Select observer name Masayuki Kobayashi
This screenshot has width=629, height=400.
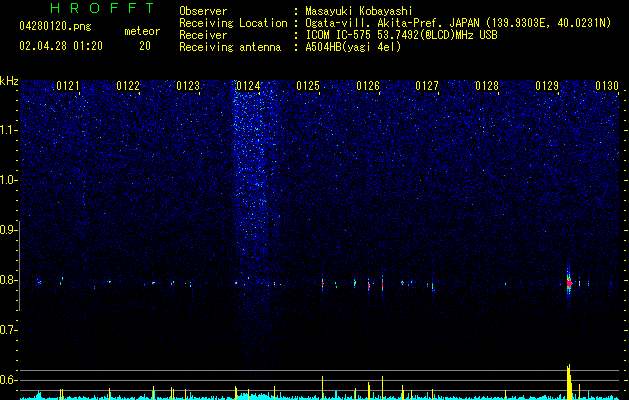pos(359,11)
